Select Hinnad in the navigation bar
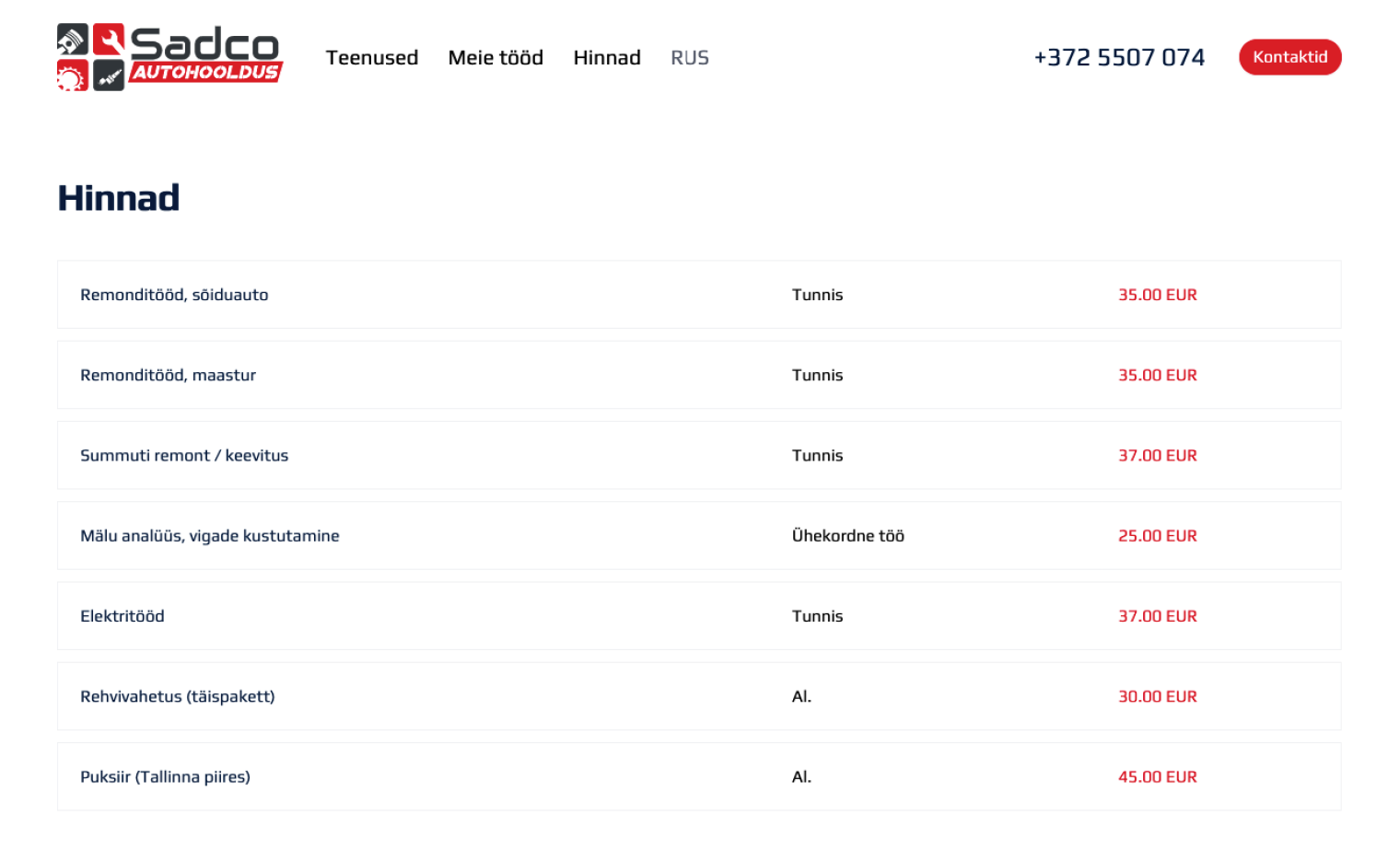 click(x=607, y=58)
